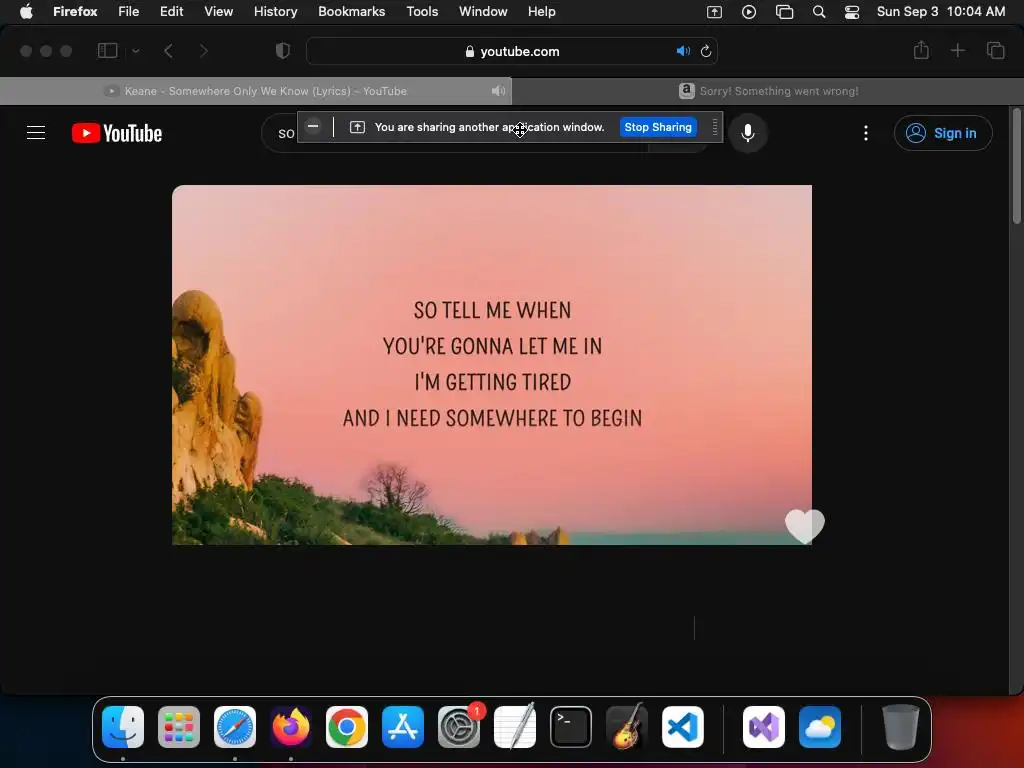The image size is (1024, 768).
Task: Mute audio via address bar speaker icon
Action: pyautogui.click(x=683, y=51)
